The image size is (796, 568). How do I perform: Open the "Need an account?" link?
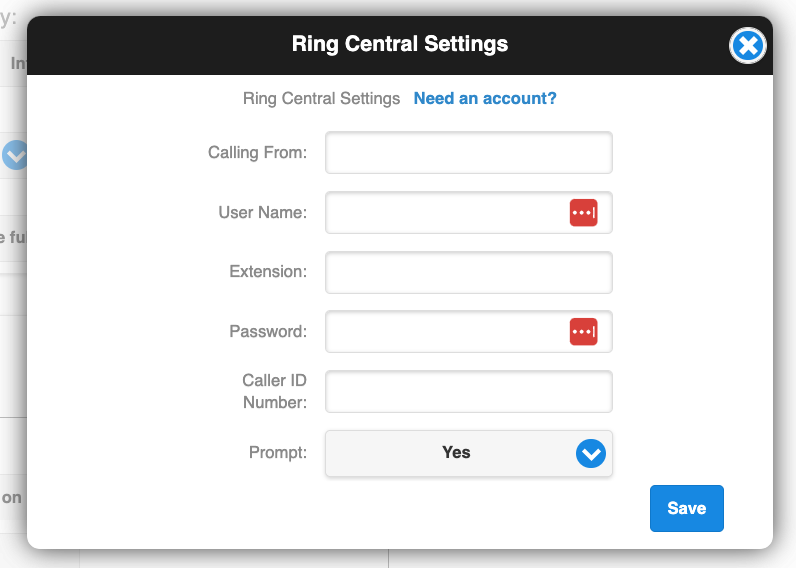485,98
